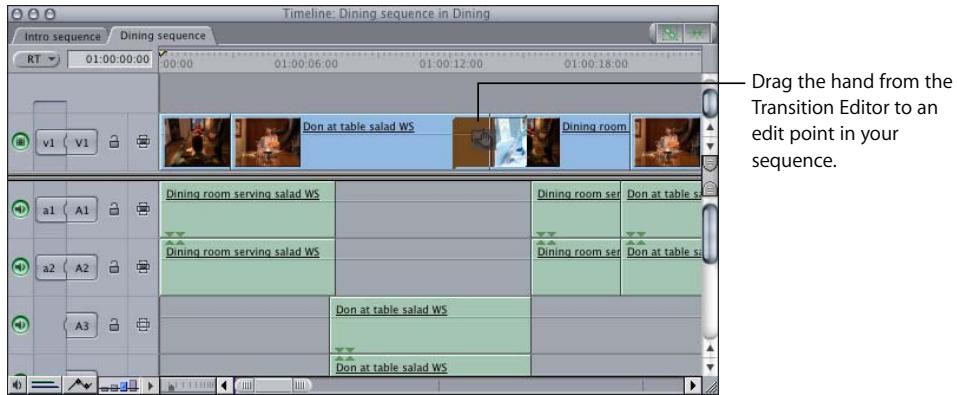Click audio tracks vertical scroll thumb

[x=710, y=234]
